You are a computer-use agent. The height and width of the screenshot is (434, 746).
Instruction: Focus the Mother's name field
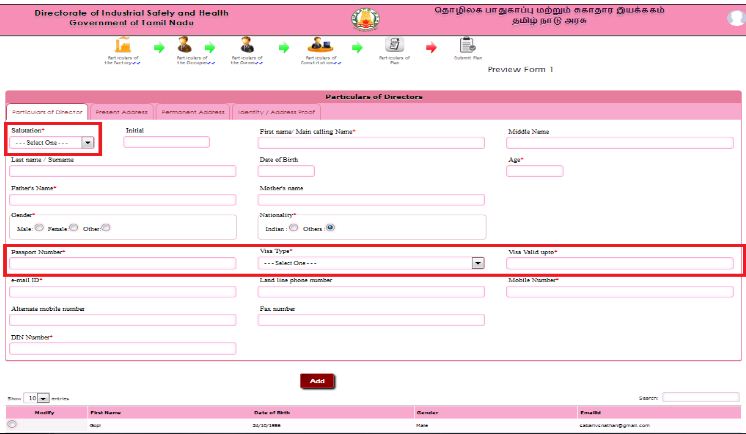tap(371, 199)
